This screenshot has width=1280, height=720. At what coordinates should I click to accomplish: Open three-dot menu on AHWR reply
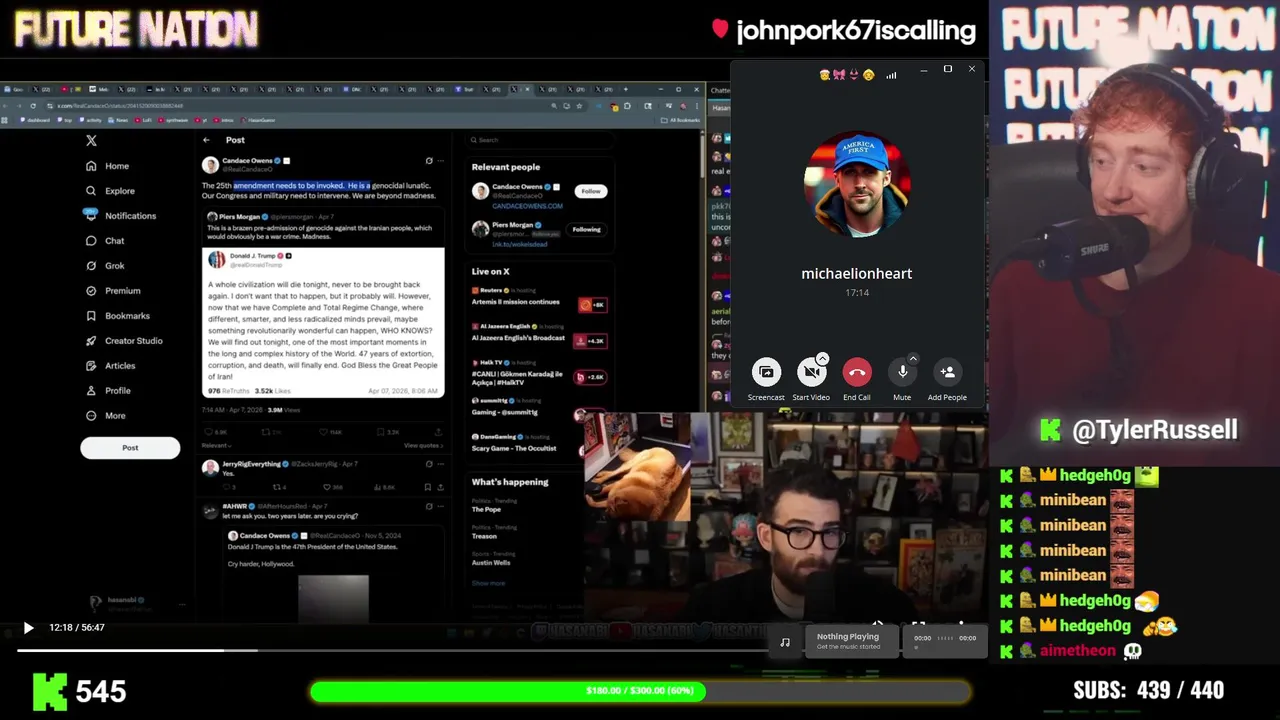441,506
